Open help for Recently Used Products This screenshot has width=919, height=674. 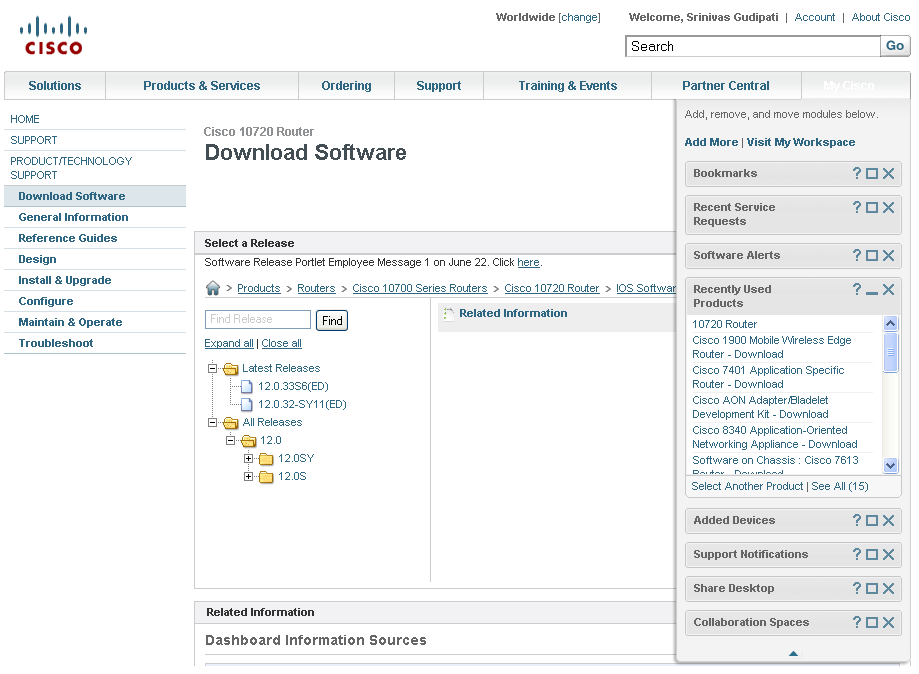click(x=857, y=289)
